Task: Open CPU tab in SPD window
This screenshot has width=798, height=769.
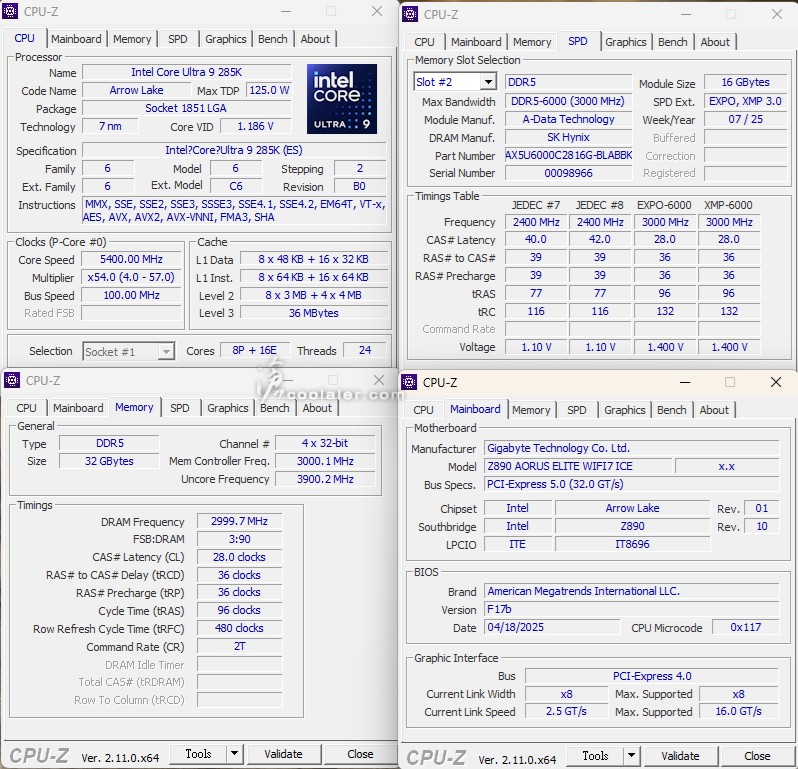Action: coord(424,42)
